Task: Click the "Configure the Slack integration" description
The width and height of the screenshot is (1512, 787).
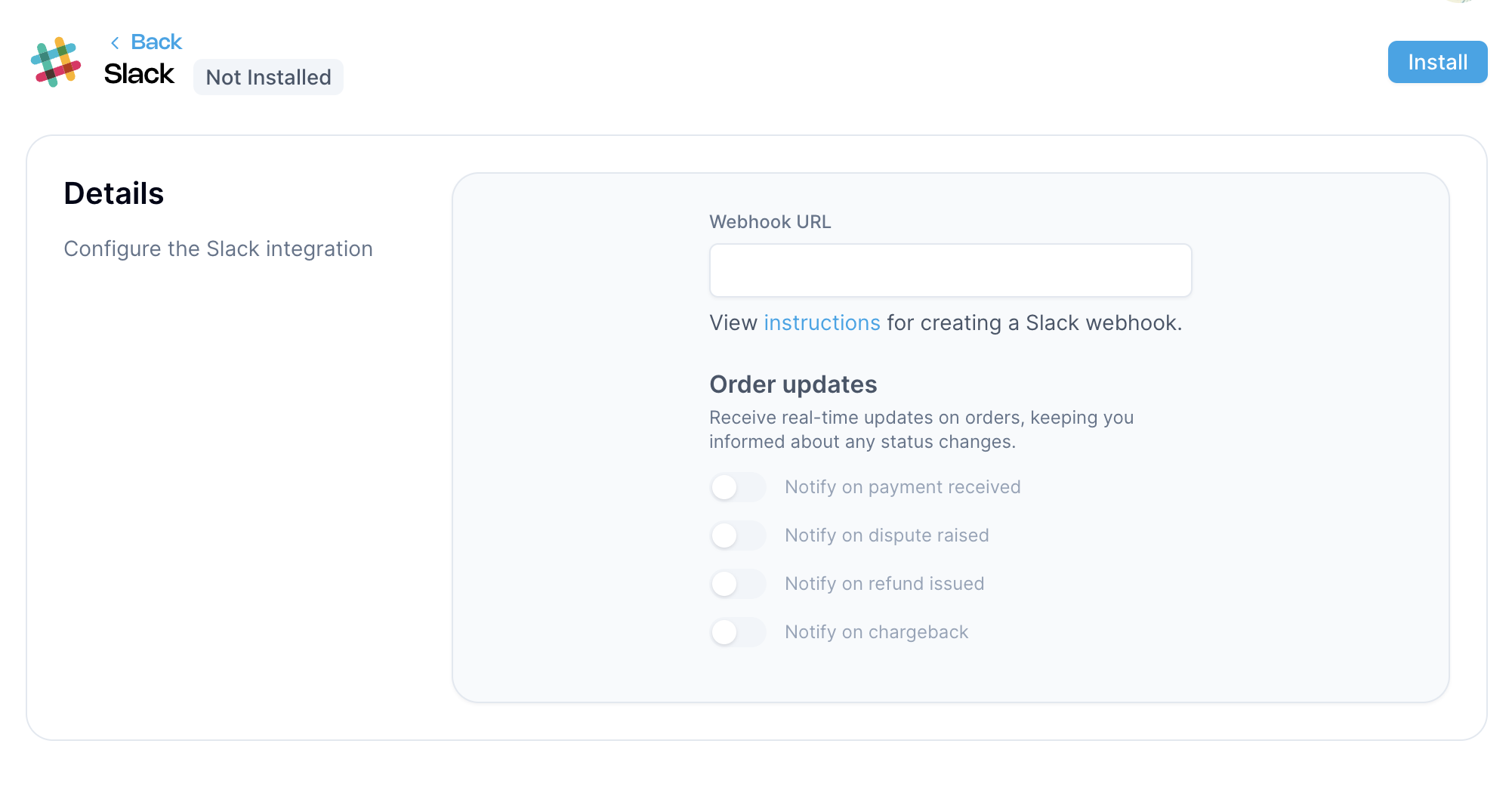Action: tap(218, 249)
